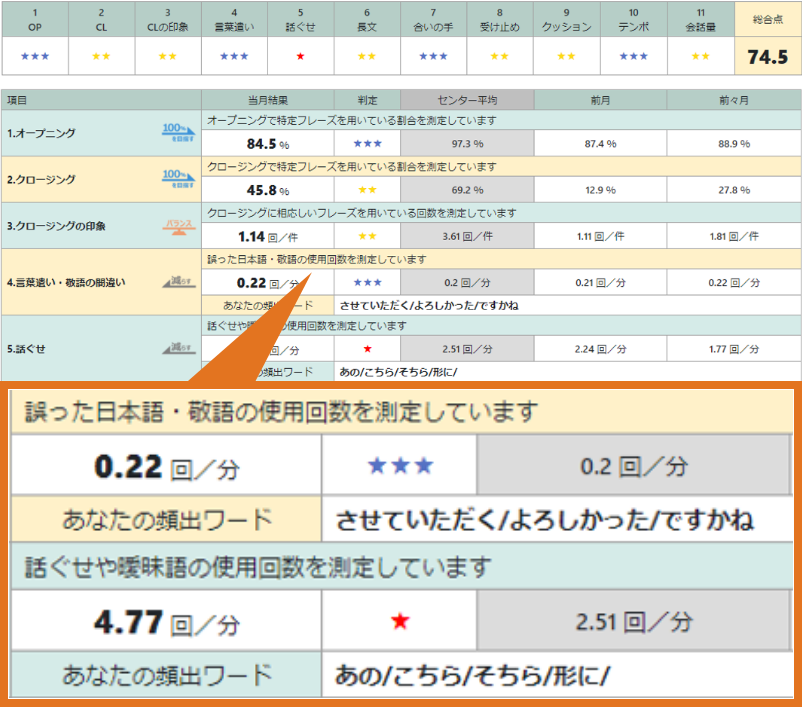This screenshot has width=802, height=707.
Task: Select the センター平均 header cell
Action: pyautogui.click(x=468, y=100)
